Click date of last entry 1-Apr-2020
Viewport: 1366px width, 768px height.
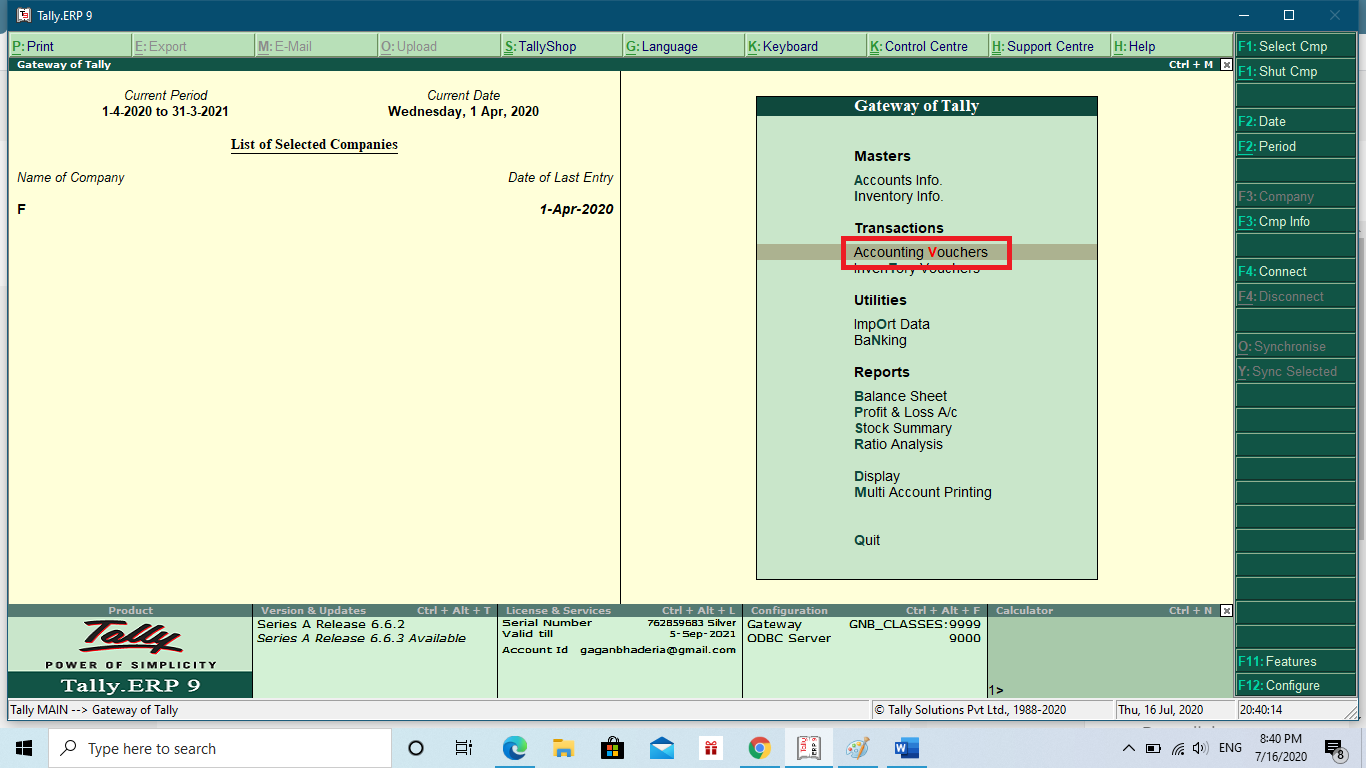coord(576,209)
